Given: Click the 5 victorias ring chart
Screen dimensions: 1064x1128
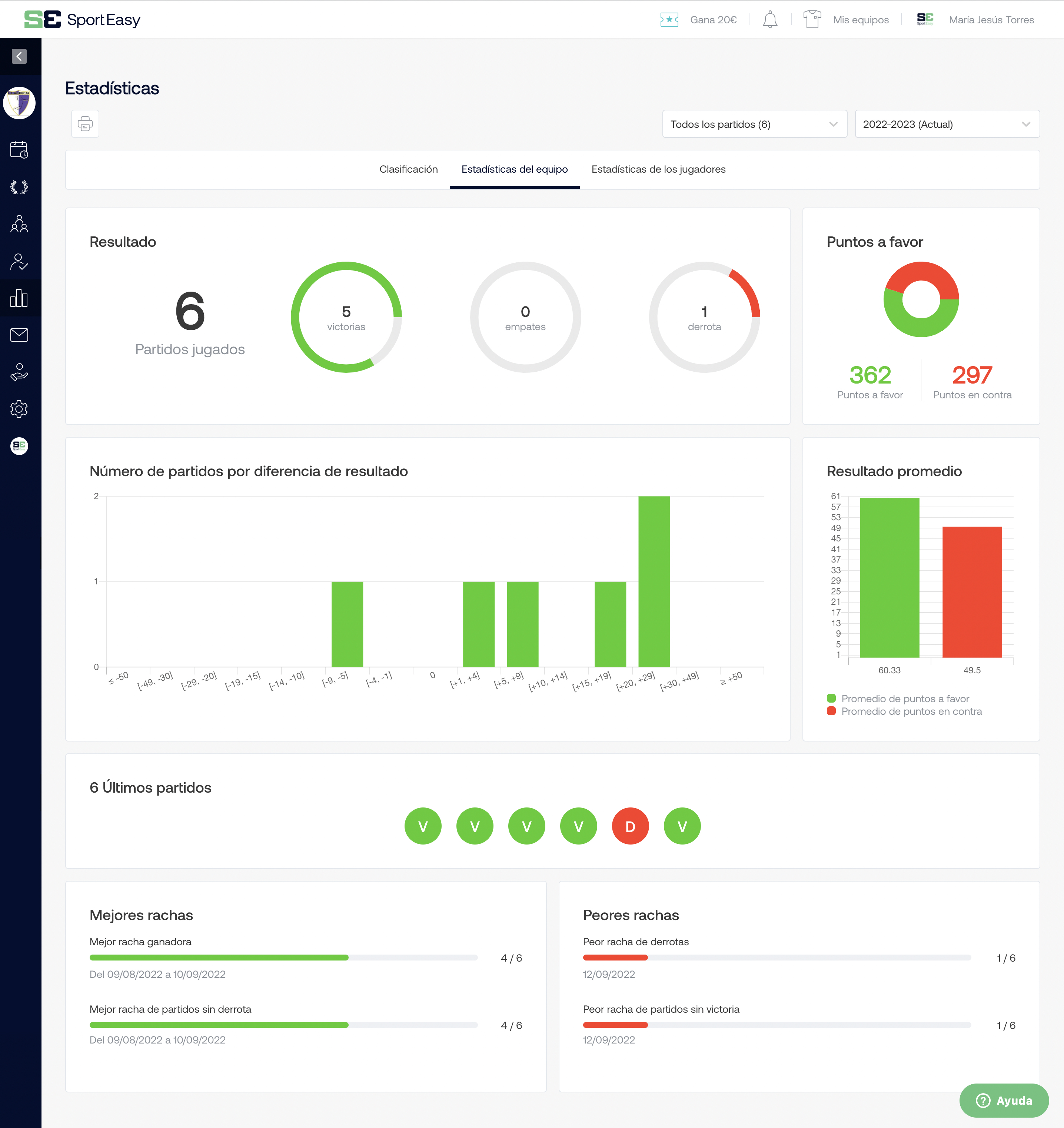Looking at the screenshot, I should click(346, 317).
